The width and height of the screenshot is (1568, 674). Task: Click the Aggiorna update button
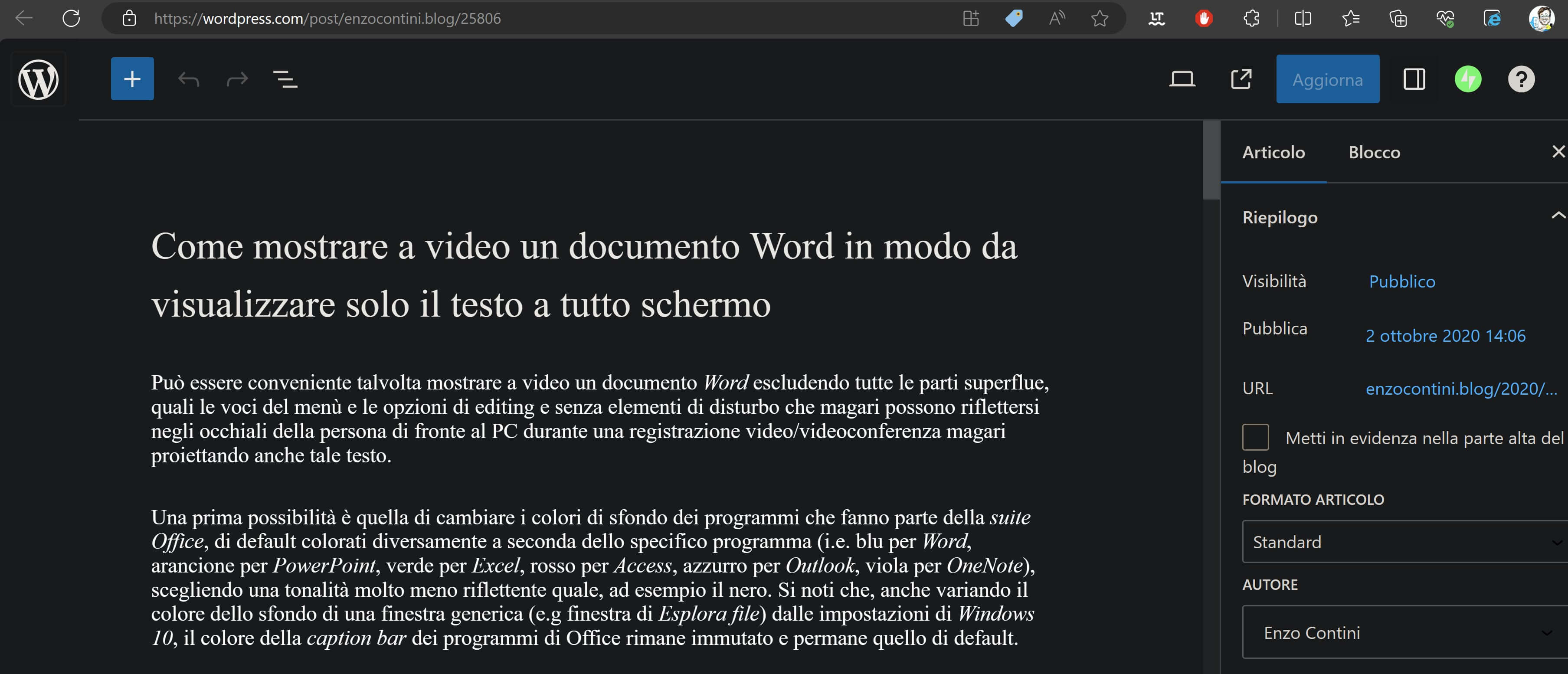[1327, 79]
